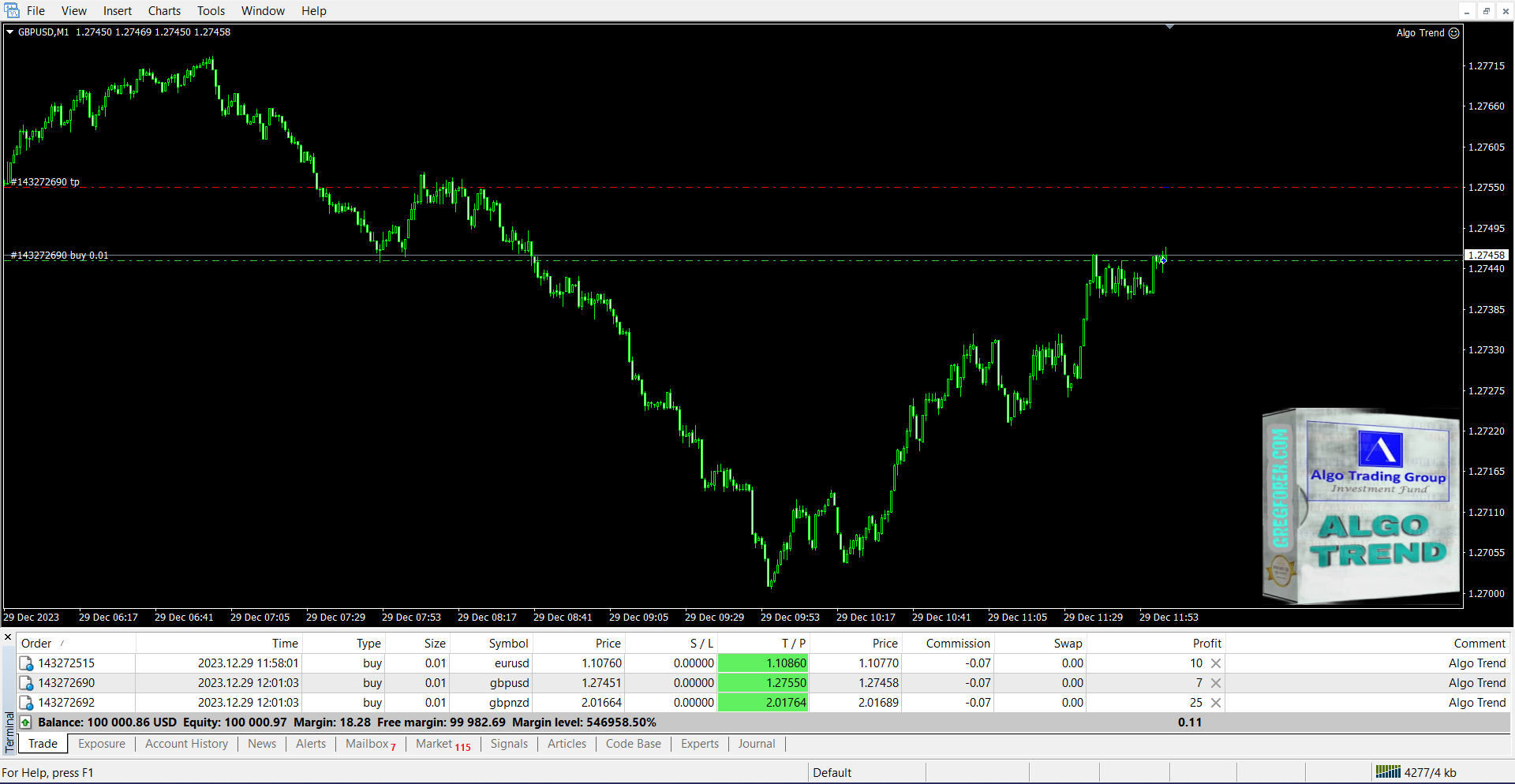Select the gbpusd take profit cell 1.27550
The width and height of the screenshot is (1515, 784).
pyautogui.click(x=763, y=683)
